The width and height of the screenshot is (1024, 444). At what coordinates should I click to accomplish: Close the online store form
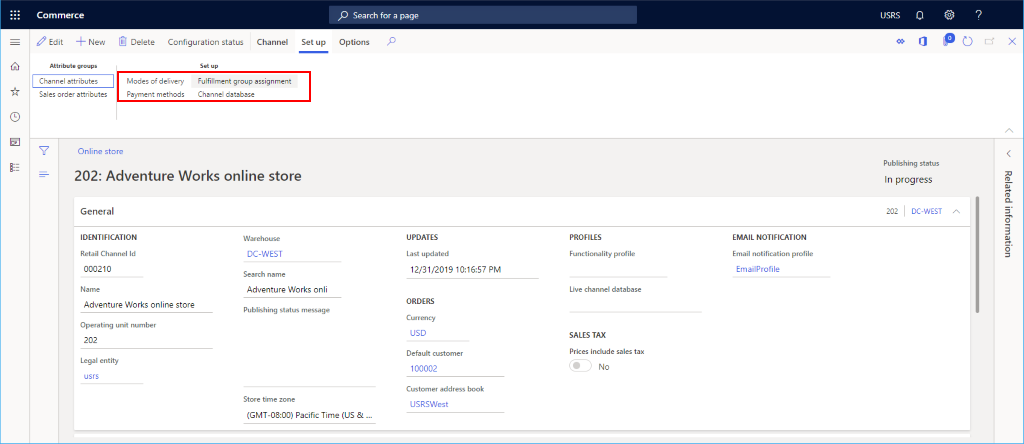tap(1012, 41)
